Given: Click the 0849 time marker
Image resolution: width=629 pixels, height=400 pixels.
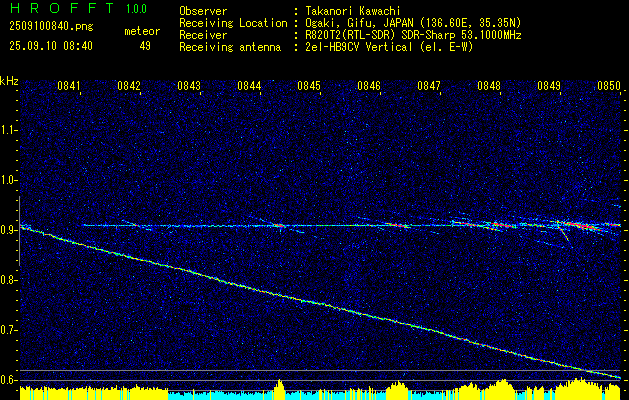Looking at the screenshot, I should [x=549, y=85].
